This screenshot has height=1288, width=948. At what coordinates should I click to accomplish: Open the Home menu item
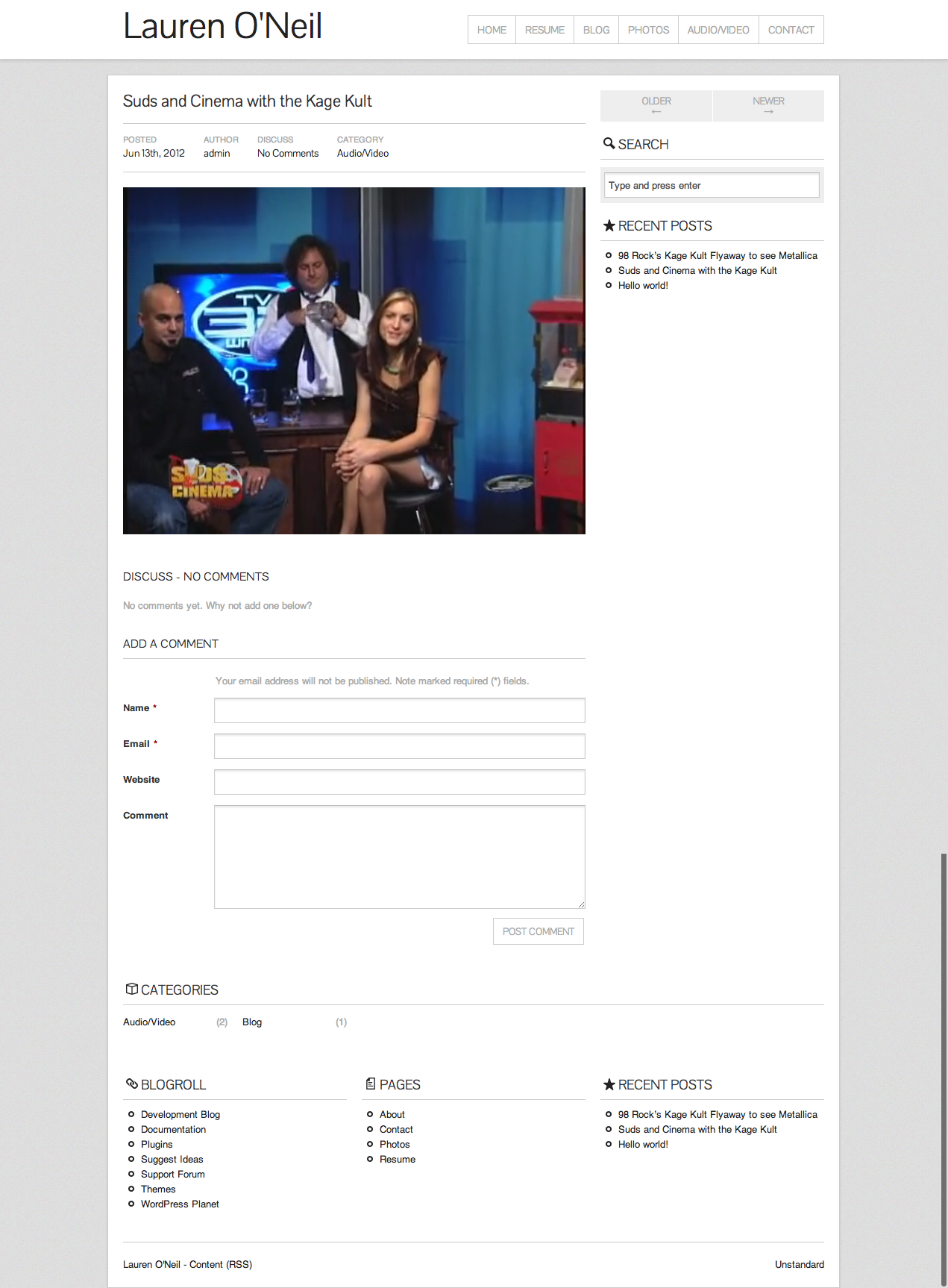tap(492, 30)
